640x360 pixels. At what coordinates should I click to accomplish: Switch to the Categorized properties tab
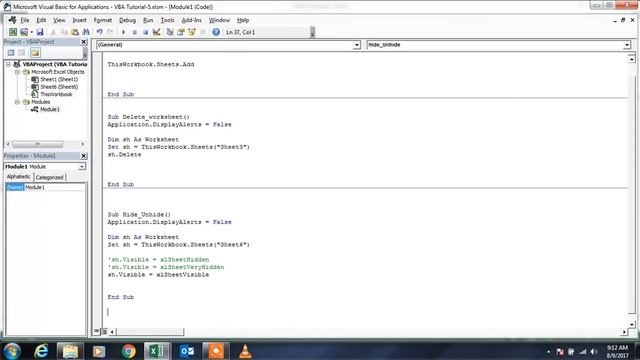click(x=49, y=177)
